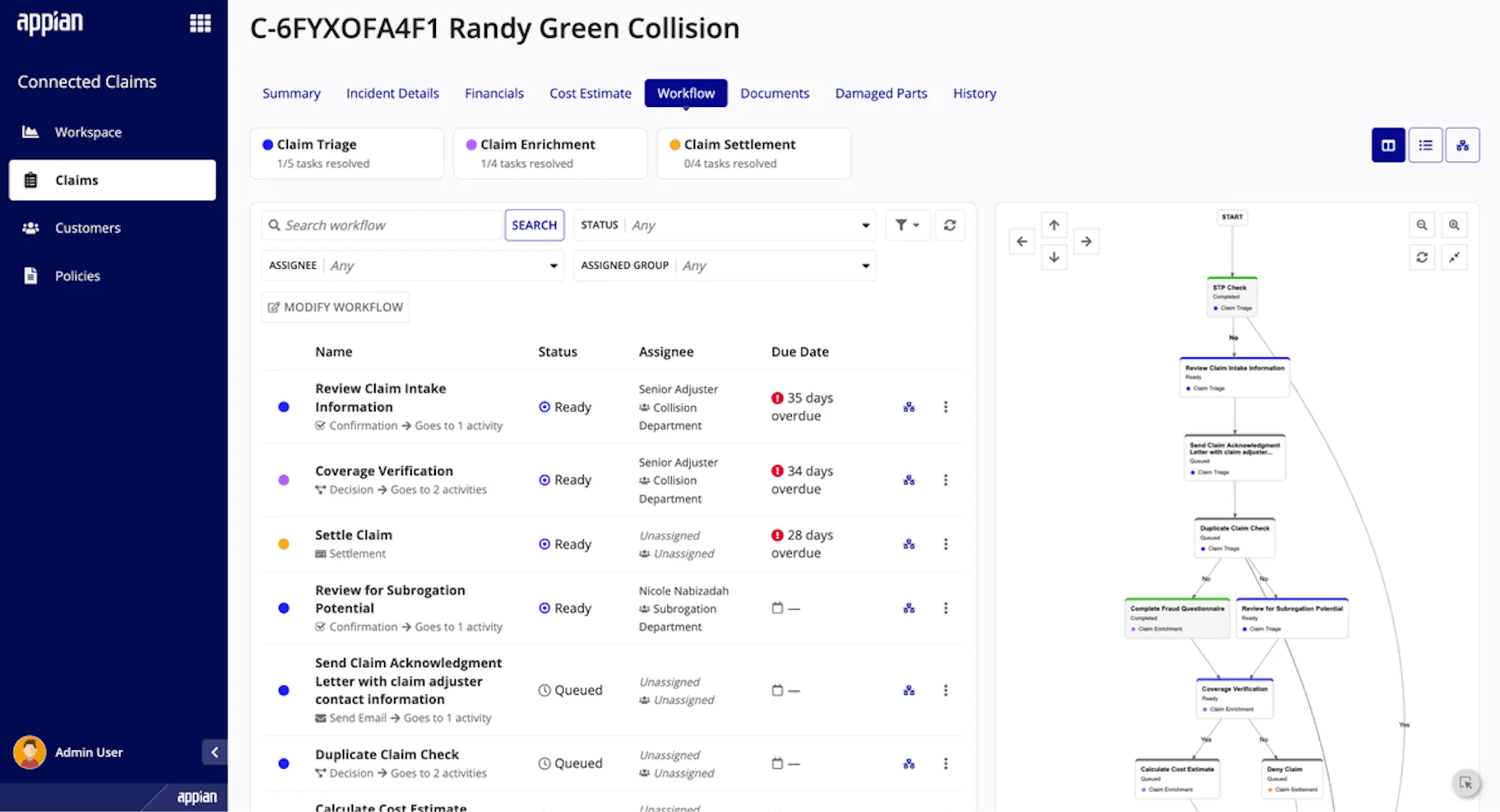This screenshot has width=1500, height=812.
Task: Open the Assignee filter dropdown
Action: click(412, 265)
